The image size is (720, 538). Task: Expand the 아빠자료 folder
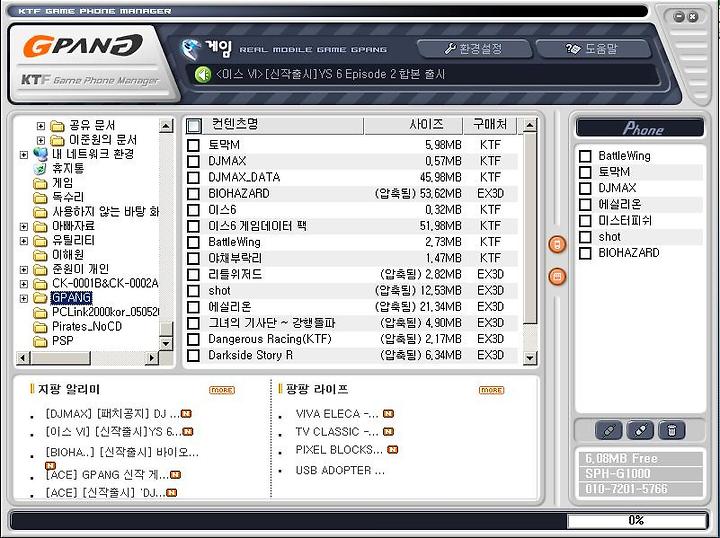(x=24, y=227)
